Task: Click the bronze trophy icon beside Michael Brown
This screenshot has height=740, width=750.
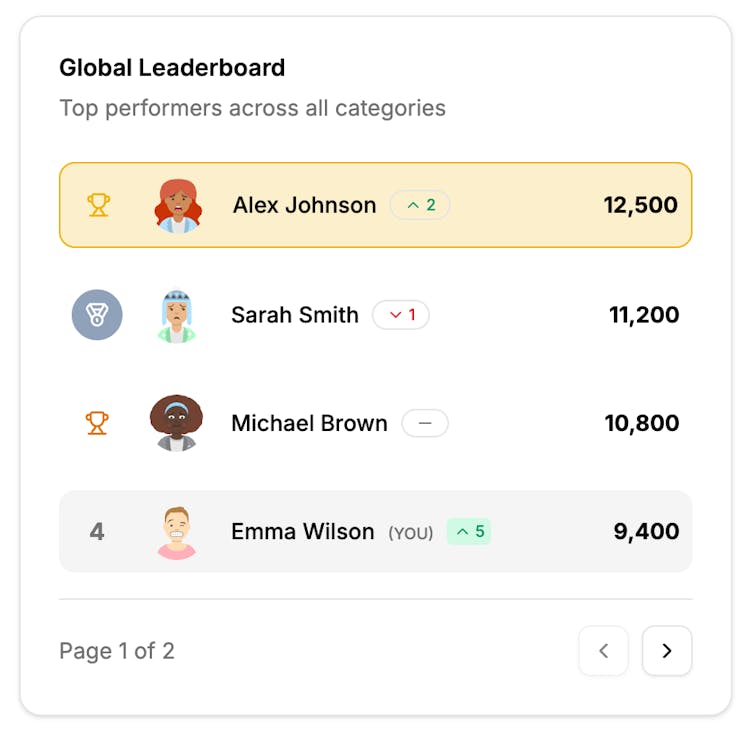Action: [x=97, y=423]
